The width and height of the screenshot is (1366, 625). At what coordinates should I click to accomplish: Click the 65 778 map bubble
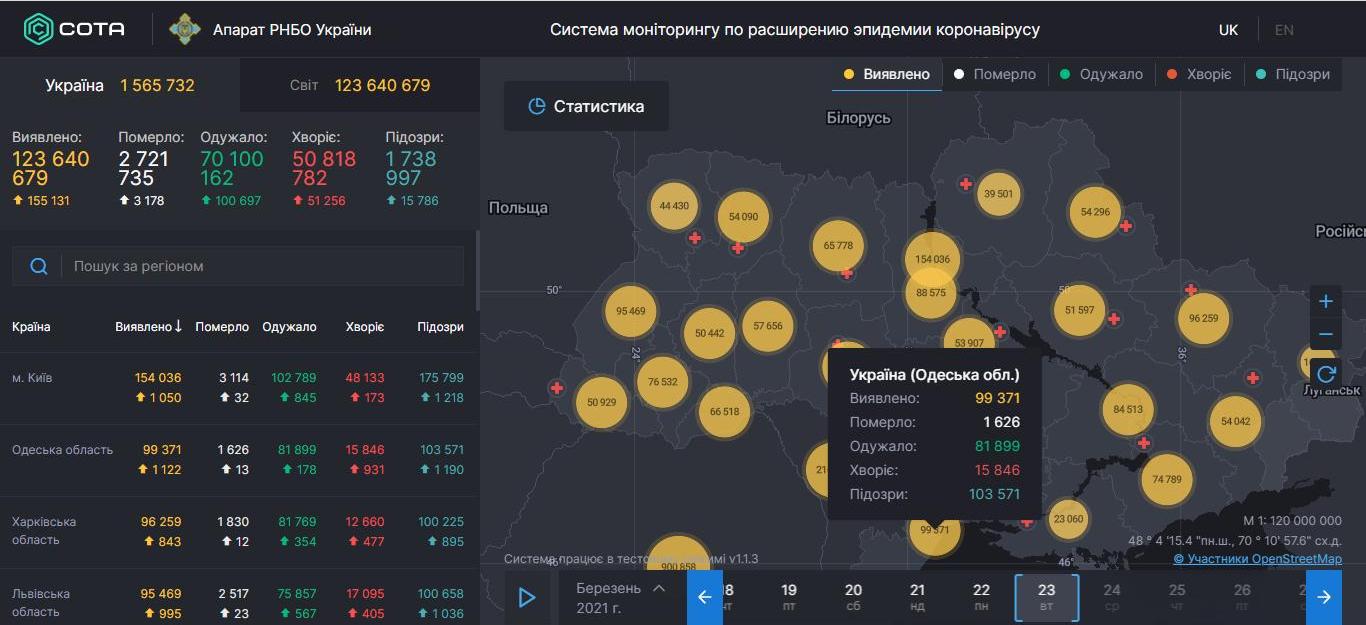click(838, 245)
